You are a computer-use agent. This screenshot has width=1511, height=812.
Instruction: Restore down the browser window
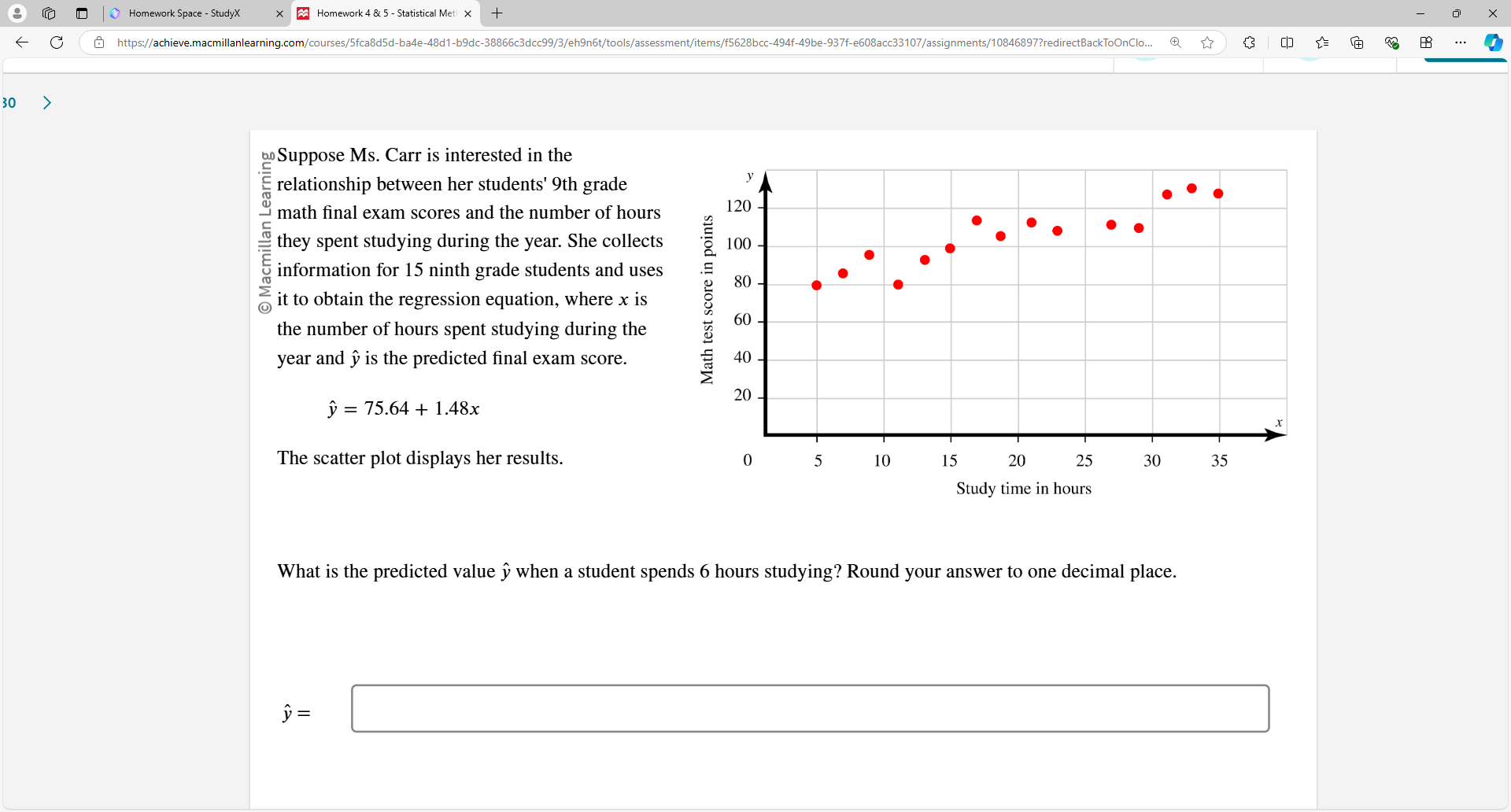pyautogui.click(x=1456, y=13)
